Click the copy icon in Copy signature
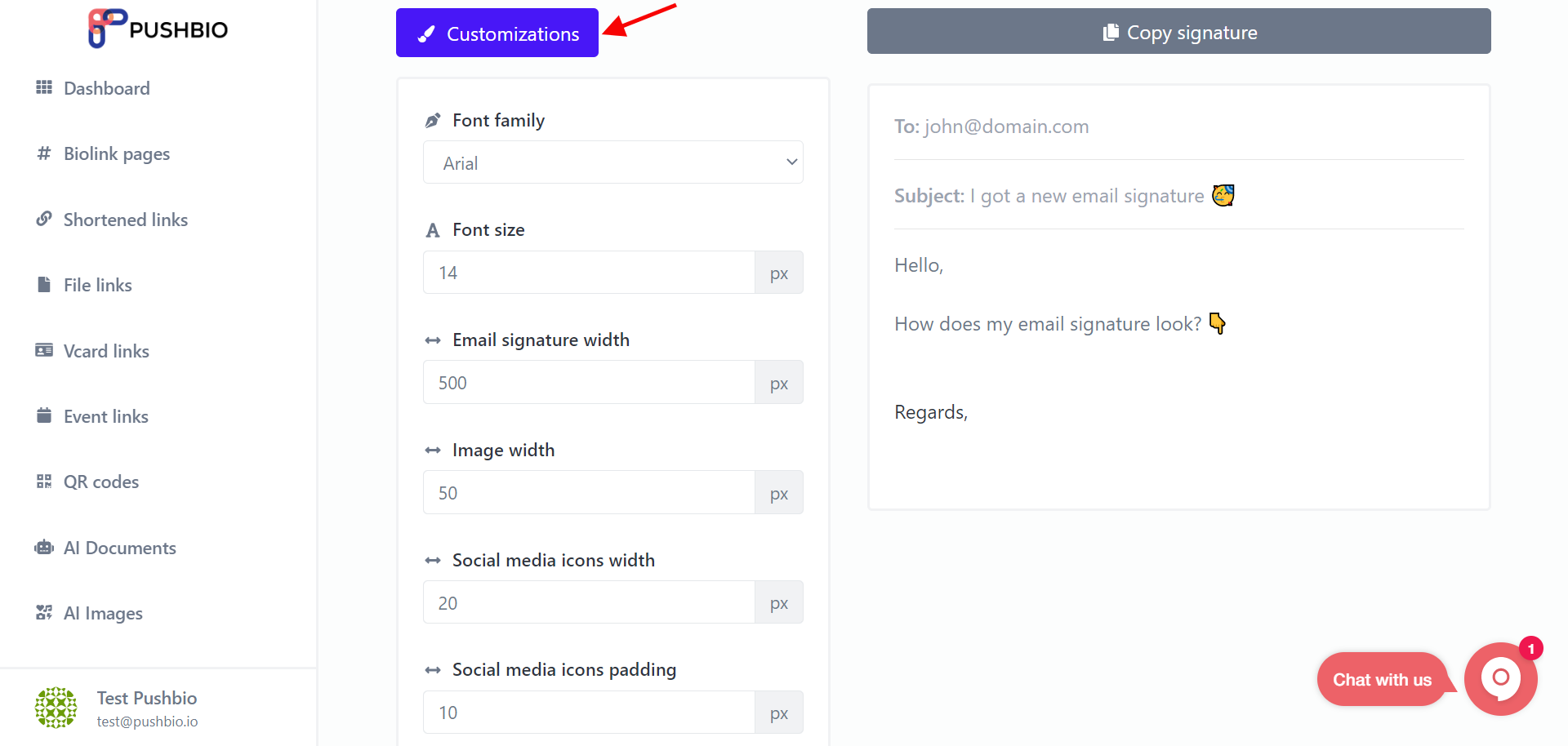The image size is (1568, 746). 1110,32
